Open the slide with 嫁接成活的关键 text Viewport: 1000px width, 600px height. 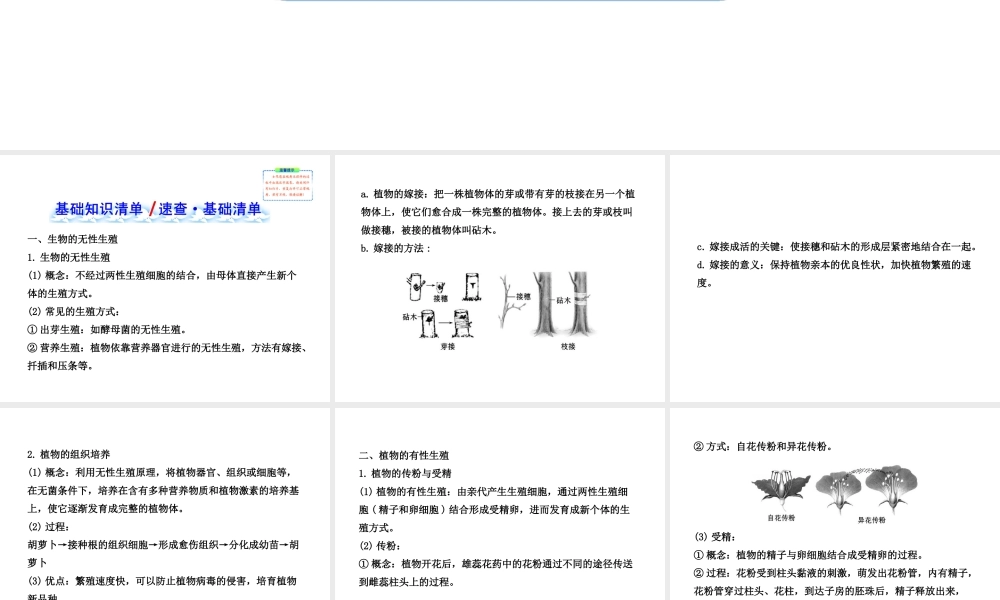[x=835, y=278]
